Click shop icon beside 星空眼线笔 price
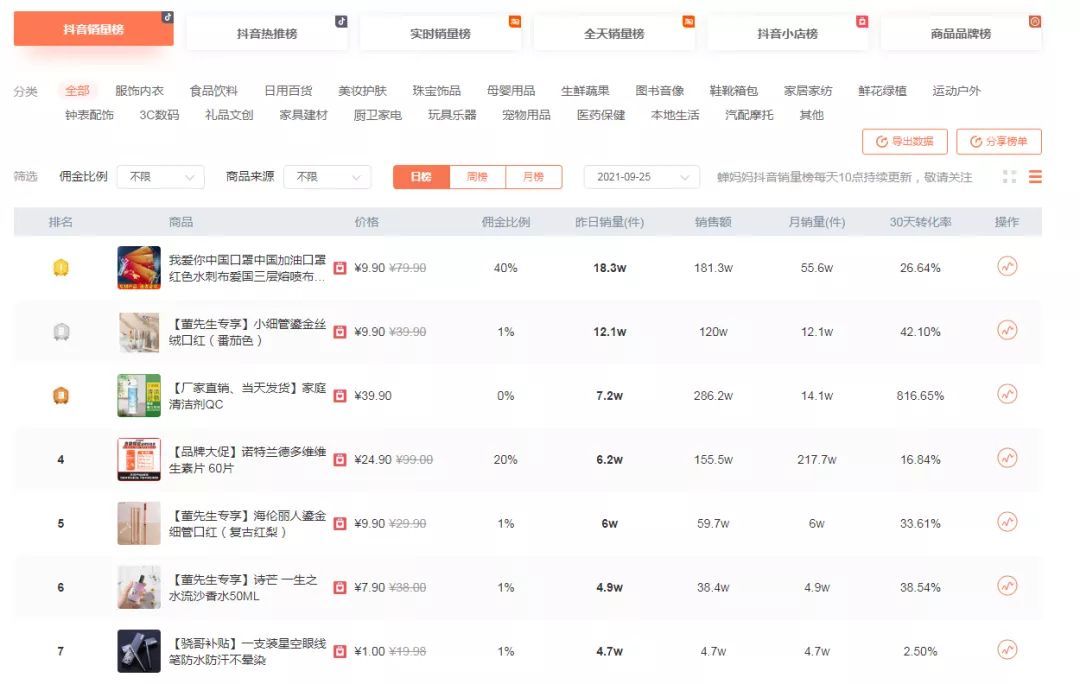 click(x=340, y=652)
